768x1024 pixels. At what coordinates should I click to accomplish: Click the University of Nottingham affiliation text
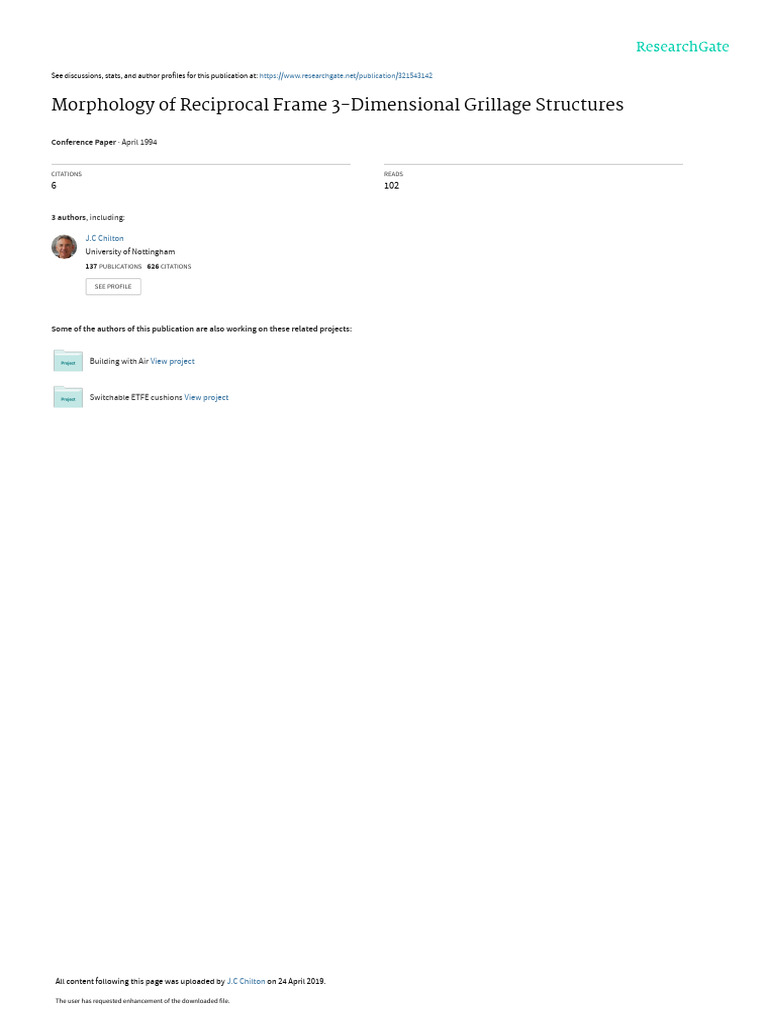[x=130, y=251]
